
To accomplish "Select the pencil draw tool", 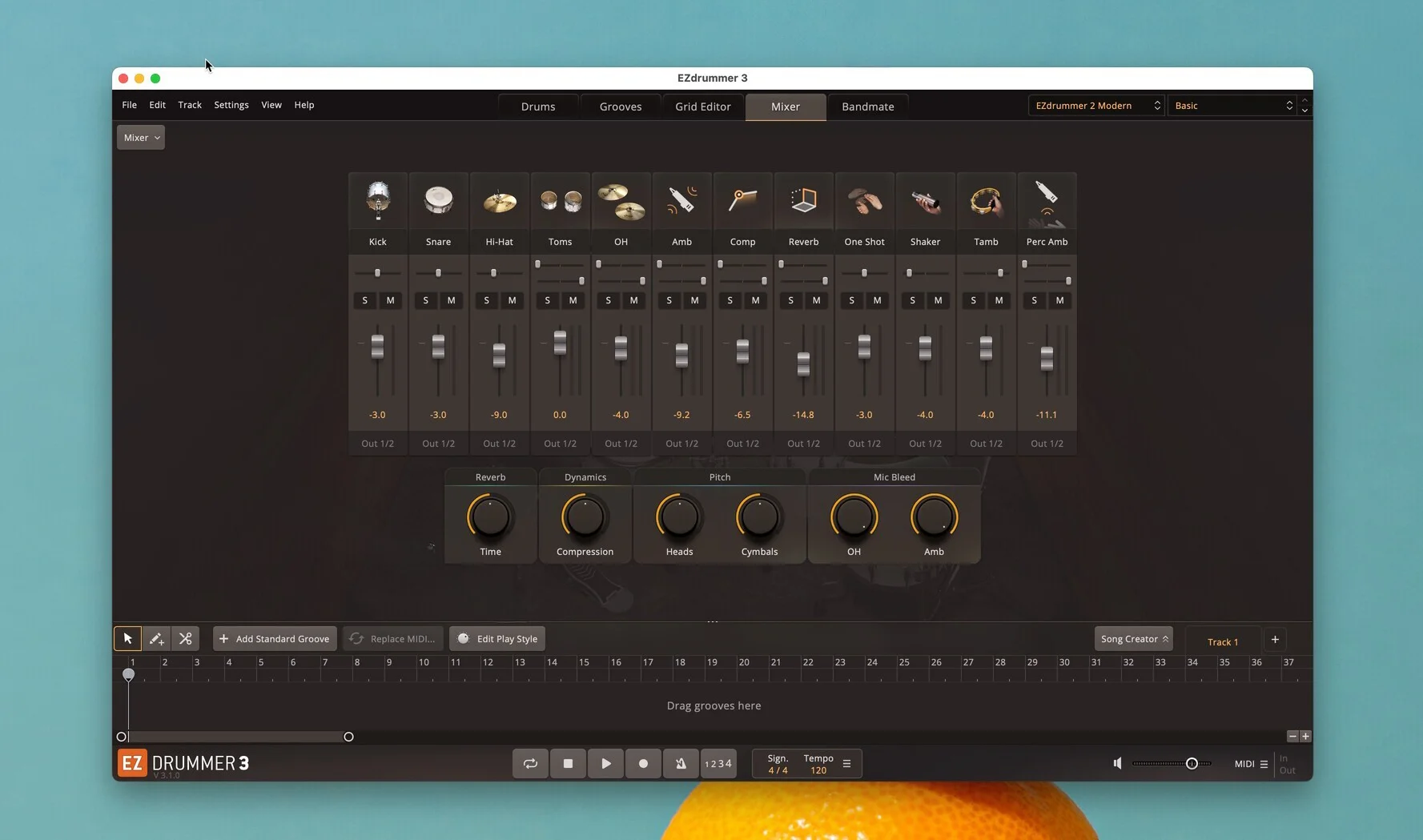I will tap(156, 639).
